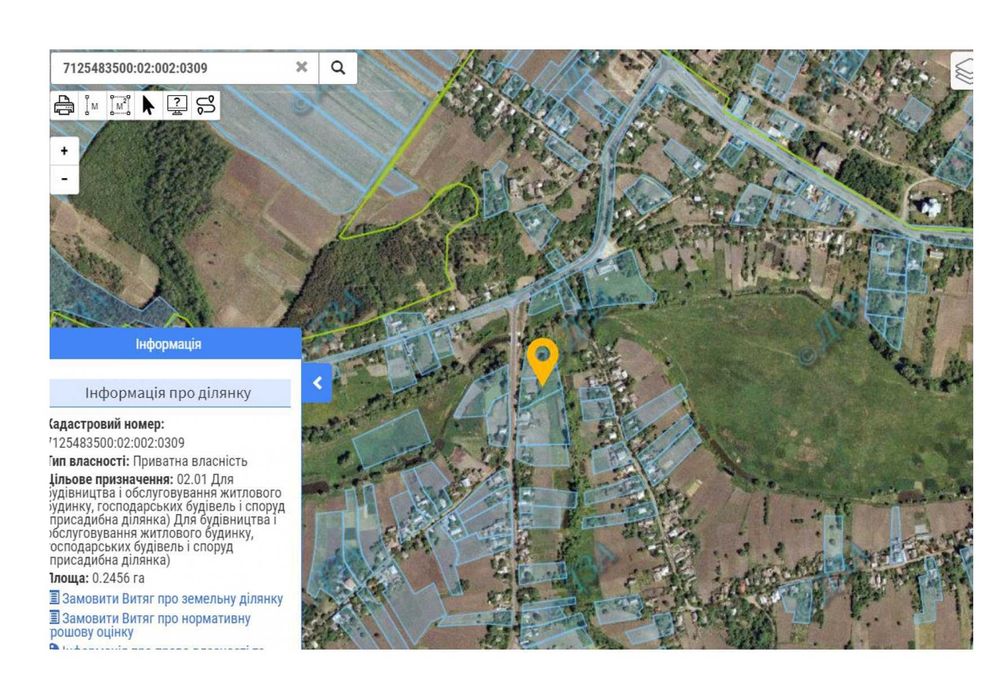Click the document icon beside земельну ділянку link
This screenshot has height=699, width=989.
(x=55, y=597)
